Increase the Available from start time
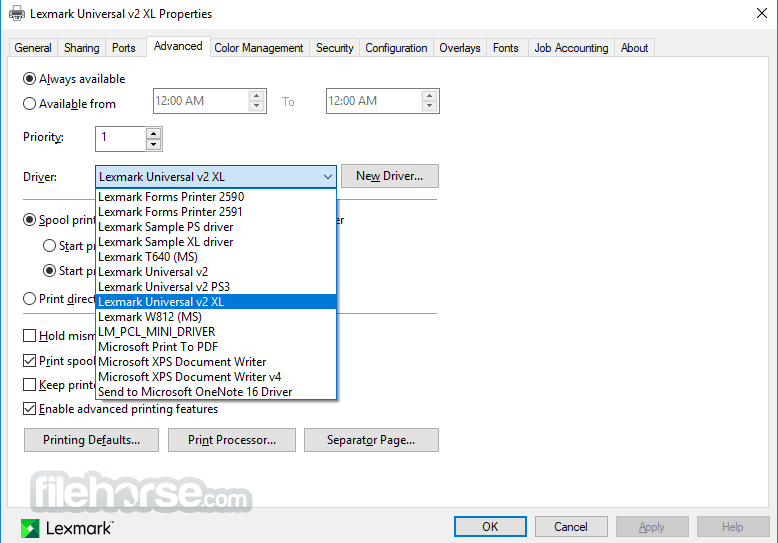This screenshot has height=543, width=778. coord(257,95)
